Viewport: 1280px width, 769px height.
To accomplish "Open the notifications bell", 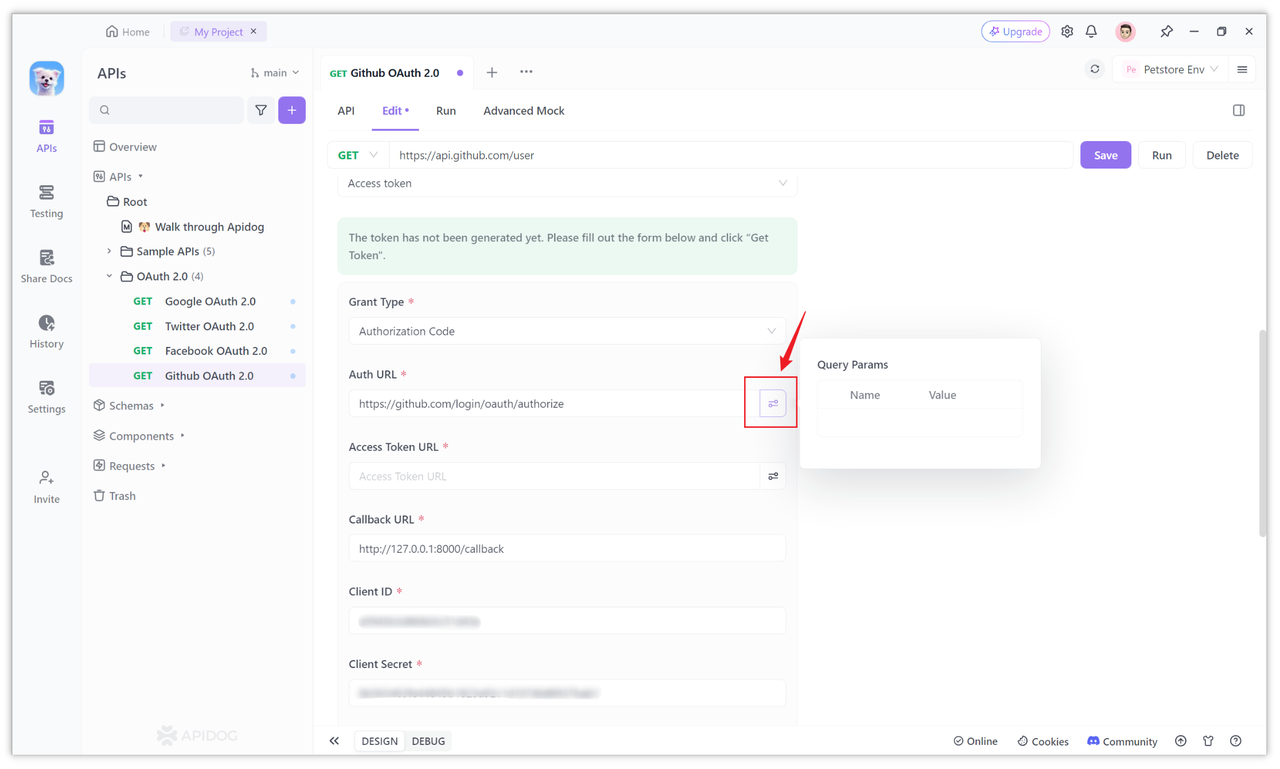I will pyautogui.click(x=1092, y=32).
